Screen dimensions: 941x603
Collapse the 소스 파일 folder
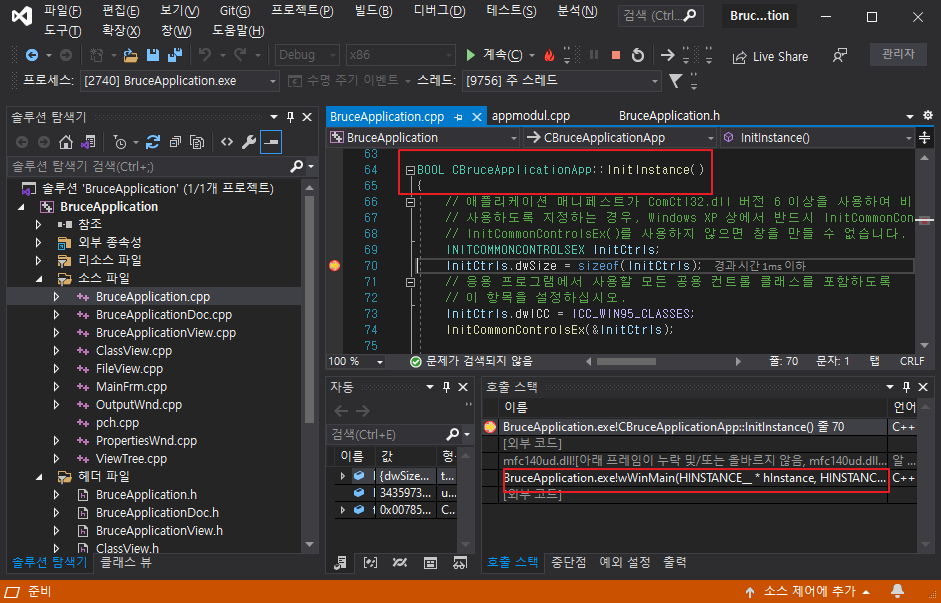tap(39, 278)
